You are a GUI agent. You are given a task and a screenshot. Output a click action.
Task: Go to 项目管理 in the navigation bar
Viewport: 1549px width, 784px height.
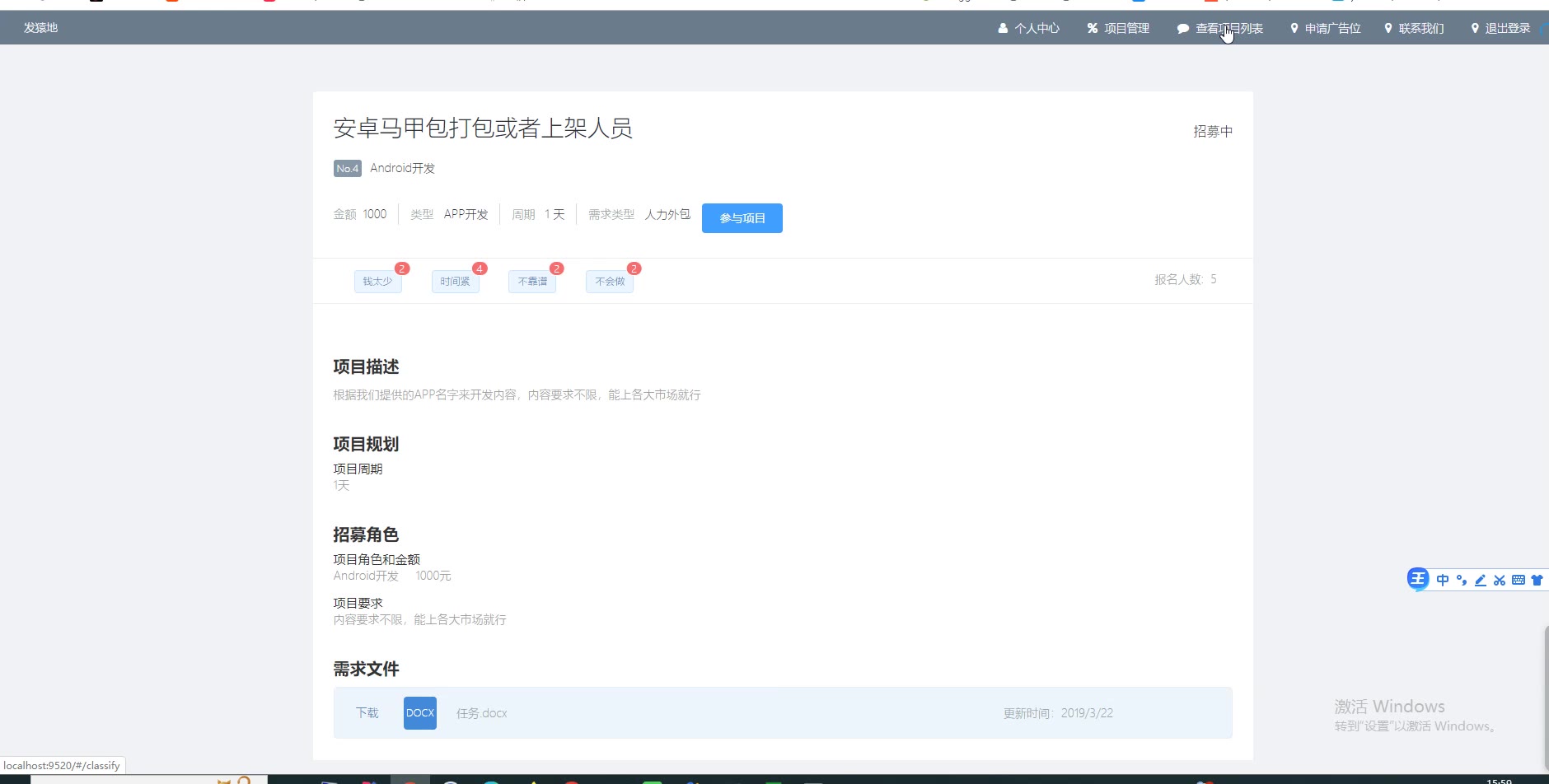[1118, 28]
